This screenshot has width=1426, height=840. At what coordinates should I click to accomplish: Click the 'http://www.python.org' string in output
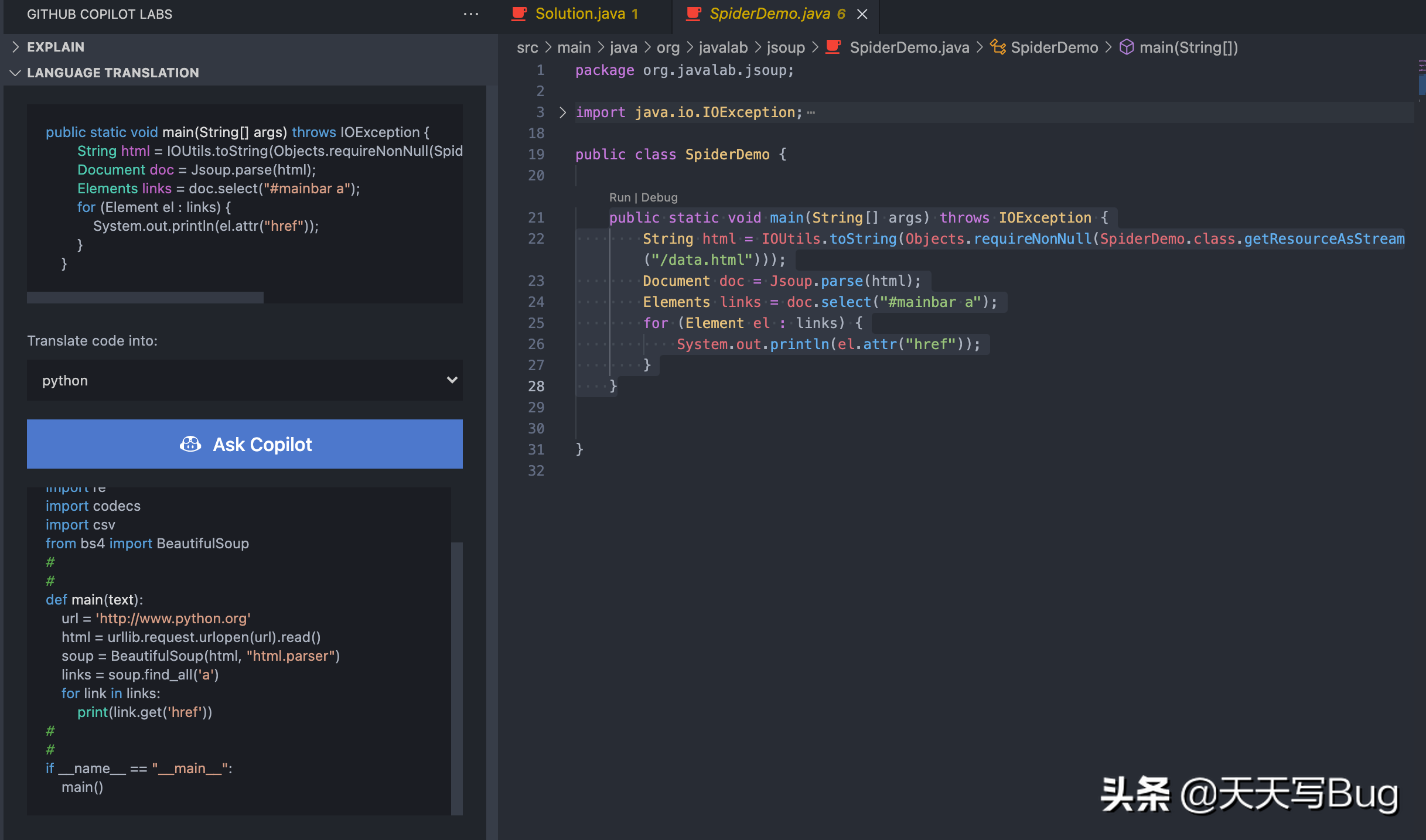(173, 619)
